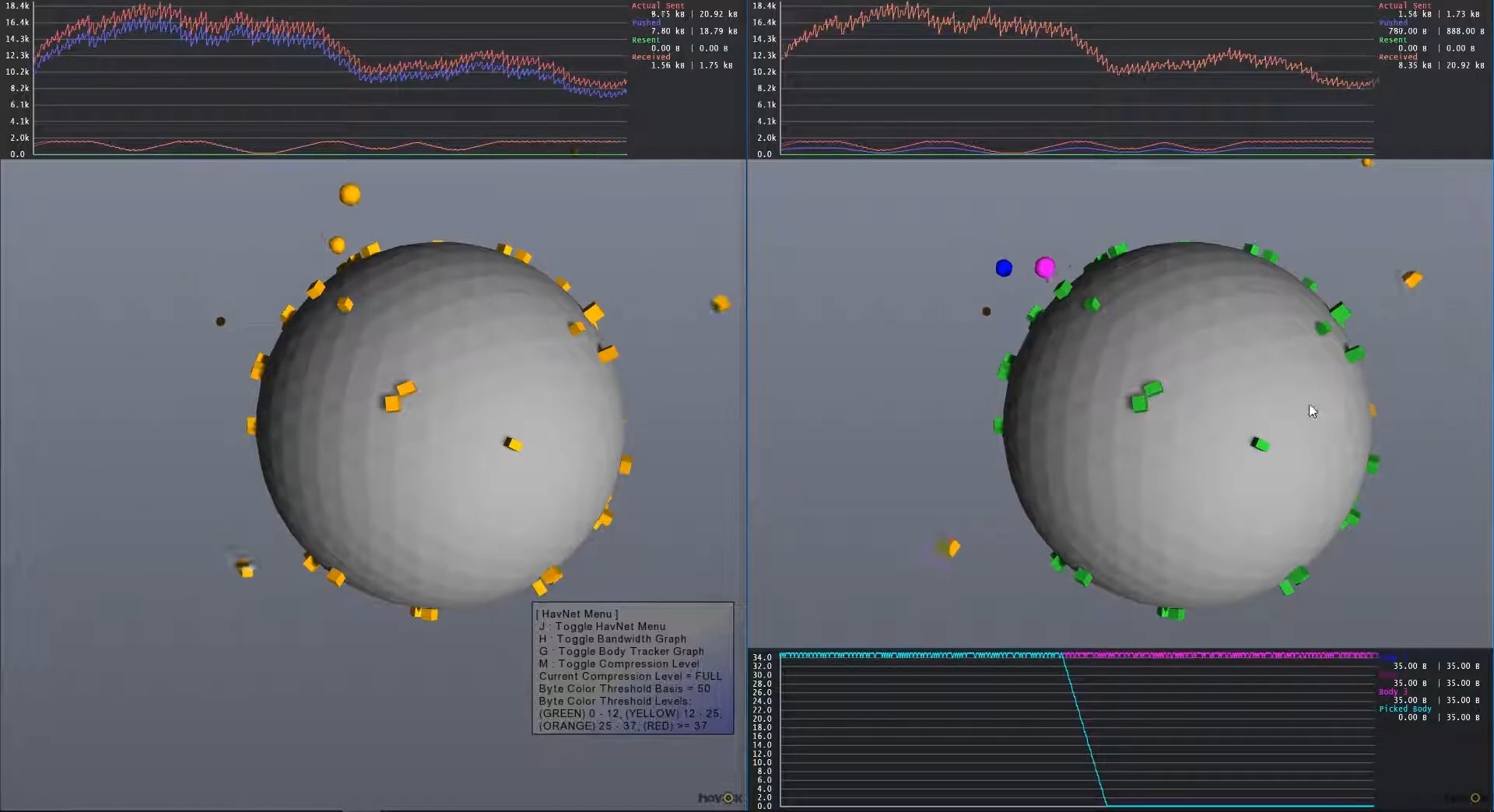
Task: Click the Havok logo in left viewport
Action: click(x=719, y=797)
